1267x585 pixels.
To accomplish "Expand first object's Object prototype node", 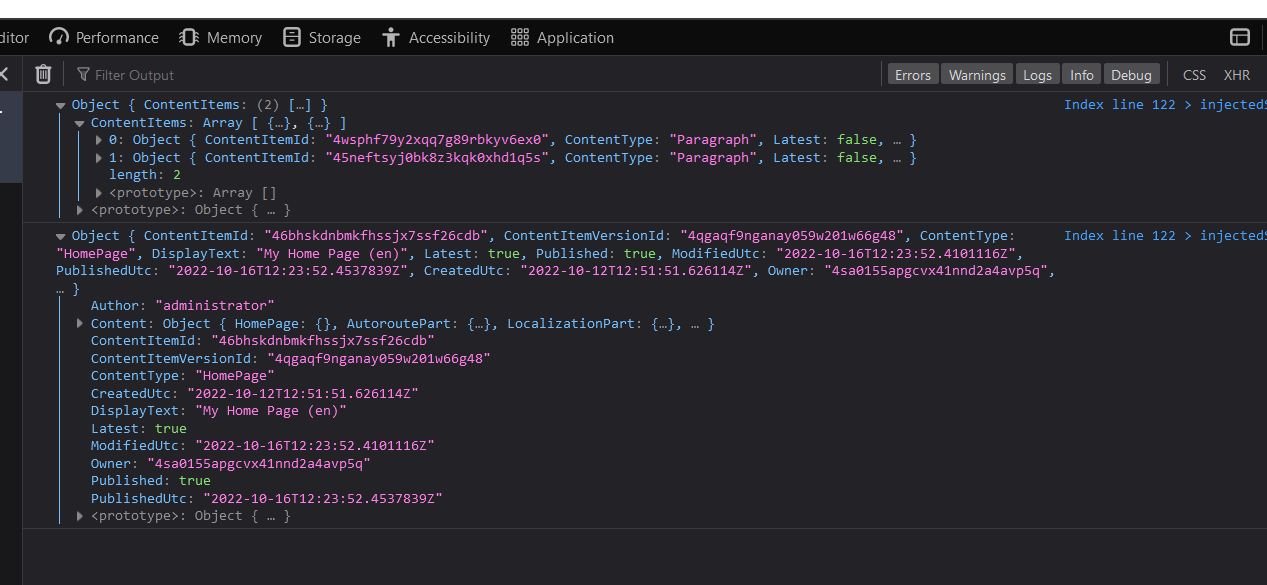I will pos(80,210).
